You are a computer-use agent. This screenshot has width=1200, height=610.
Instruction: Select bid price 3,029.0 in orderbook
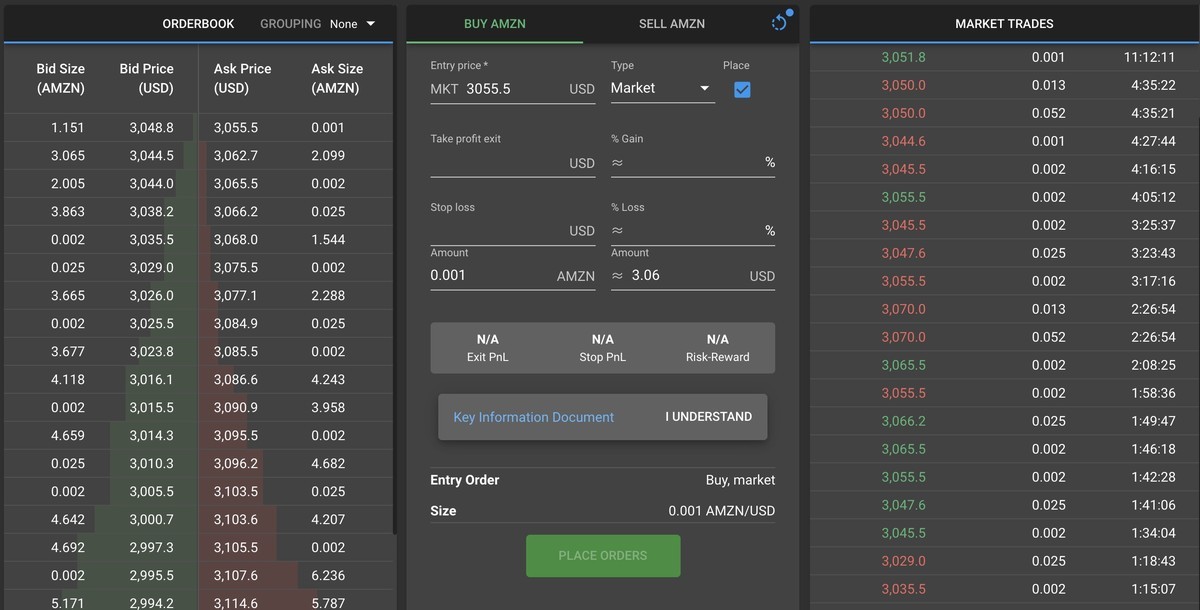pyautogui.click(x=151, y=268)
